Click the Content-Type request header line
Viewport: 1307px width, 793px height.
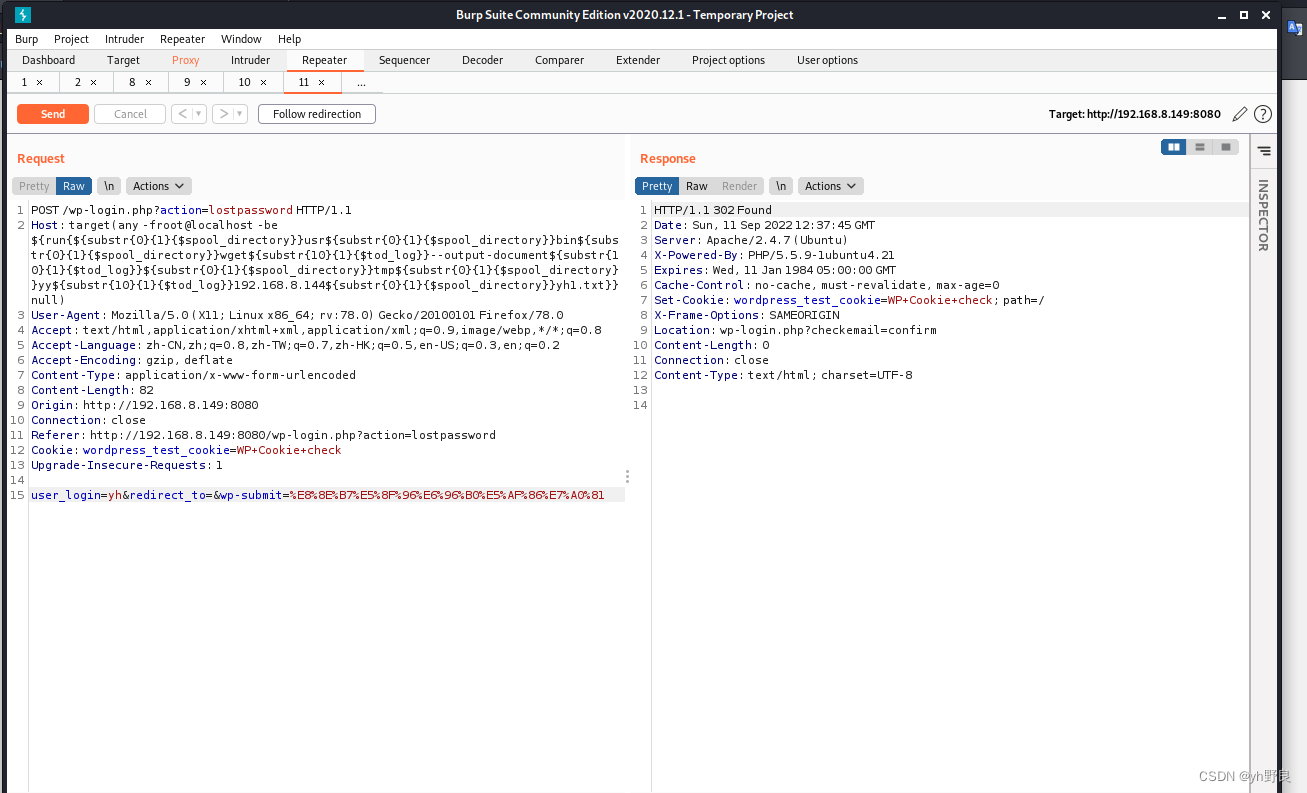click(x=193, y=375)
